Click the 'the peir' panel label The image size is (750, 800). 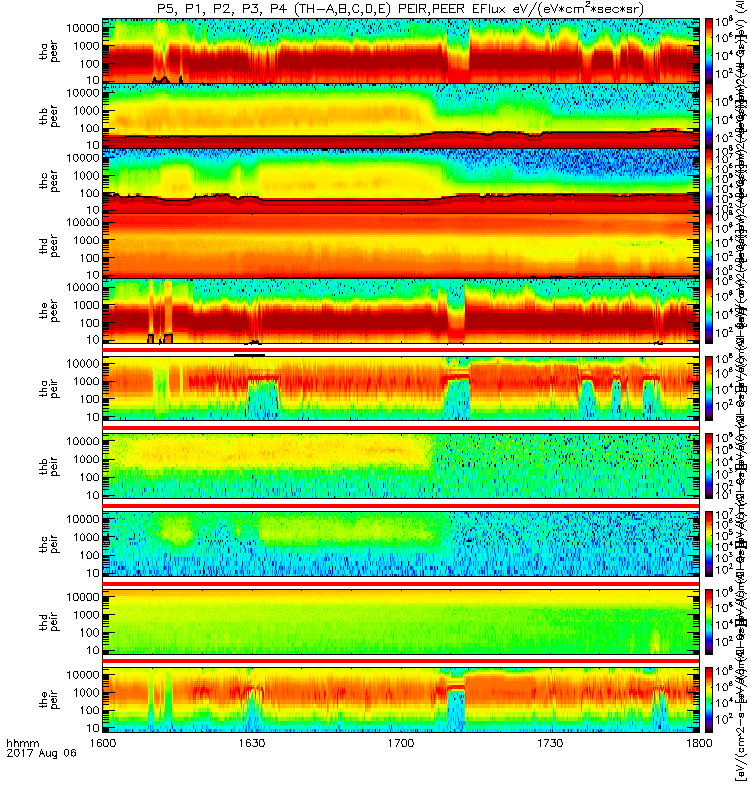click(49, 699)
